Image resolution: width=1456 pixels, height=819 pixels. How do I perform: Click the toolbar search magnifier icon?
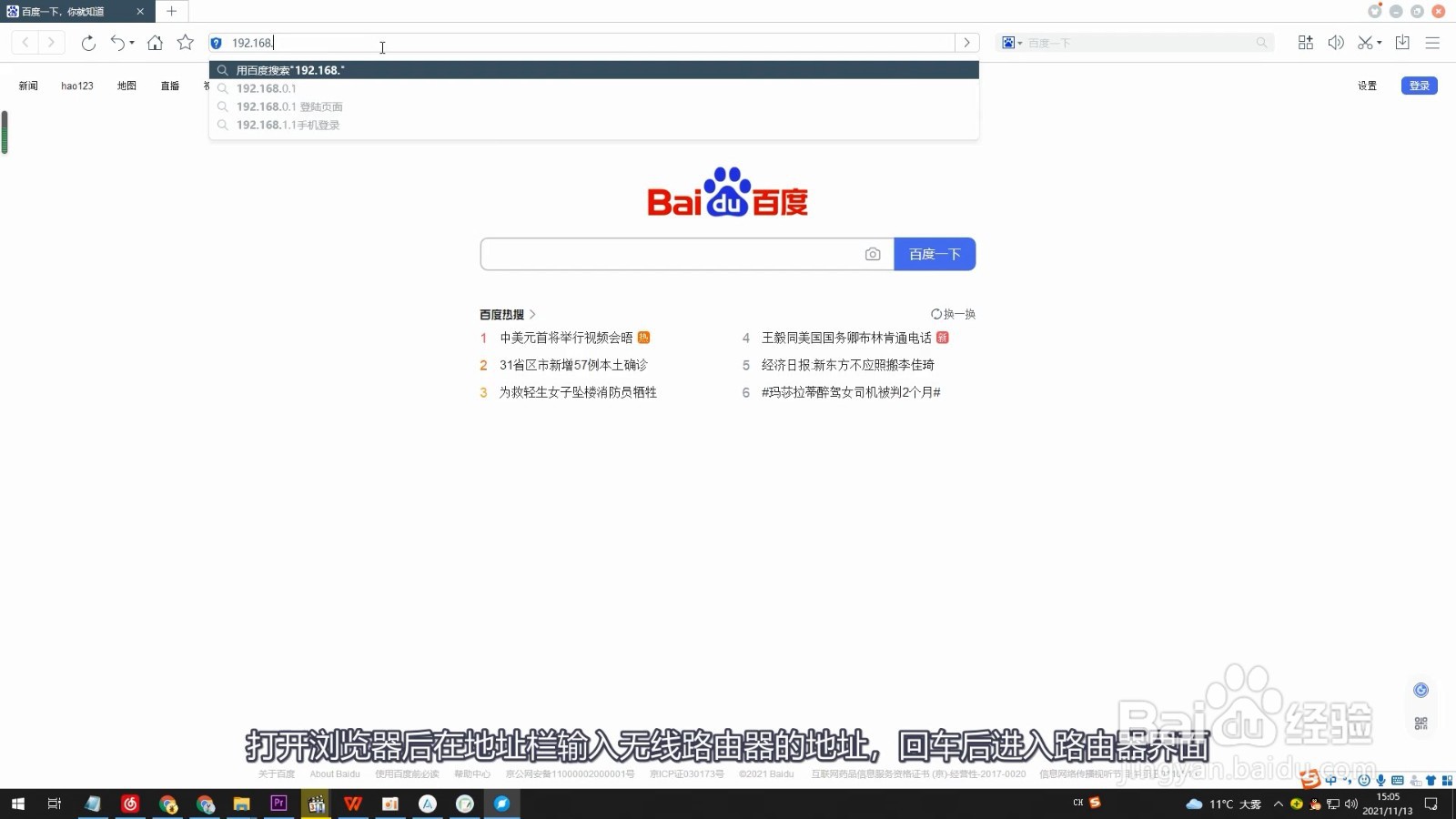[1261, 43]
